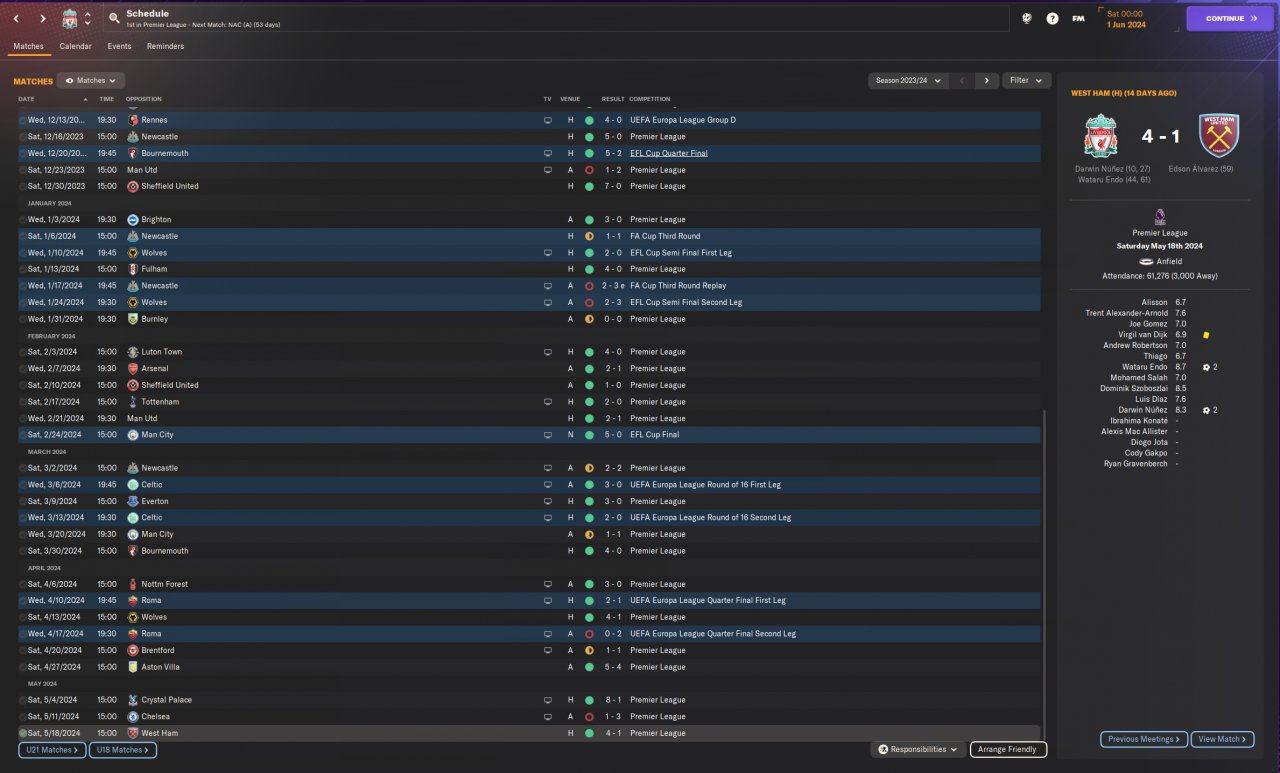Click the Tottenham club badge
Viewport: 1280px width, 773px height.
133,402
